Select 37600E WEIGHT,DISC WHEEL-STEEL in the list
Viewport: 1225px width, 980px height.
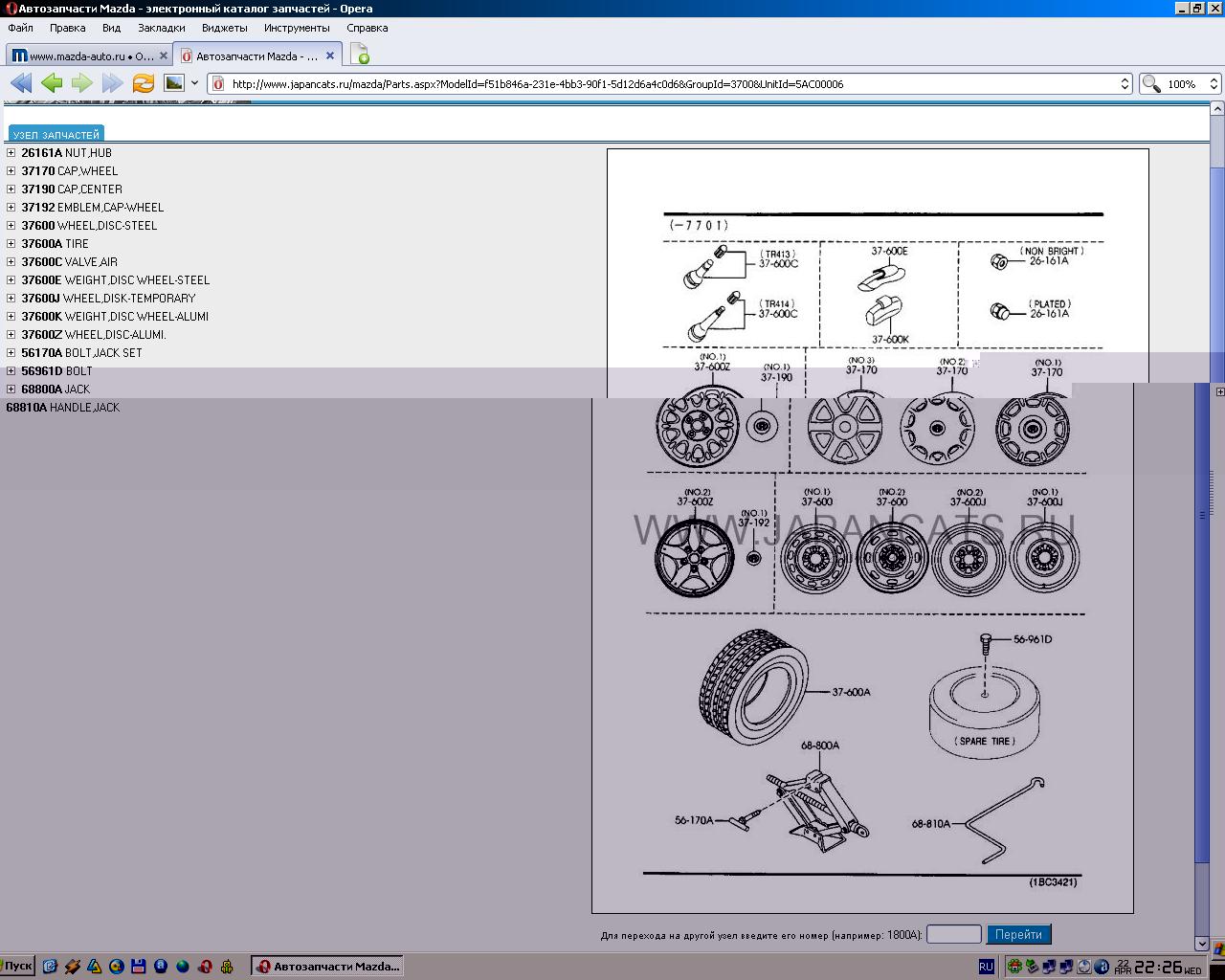coord(116,280)
